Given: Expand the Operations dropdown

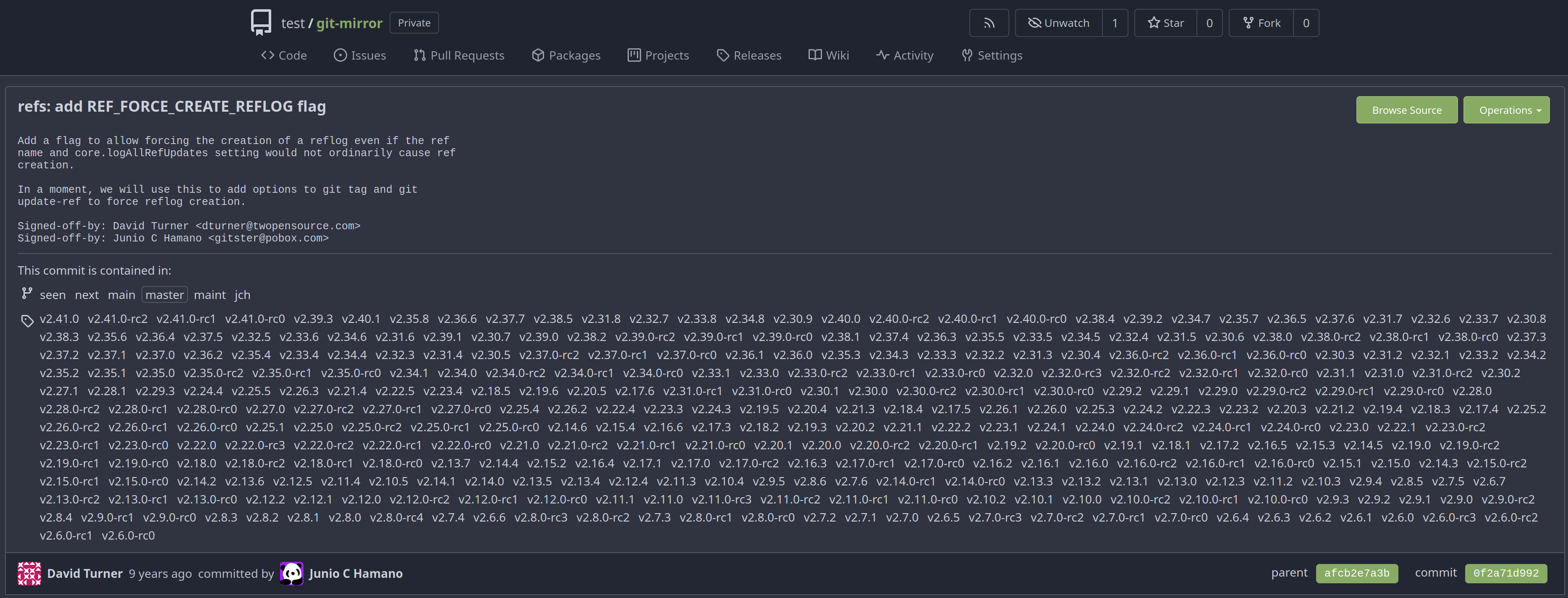Looking at the screenshot, I should coord(1506,110).
